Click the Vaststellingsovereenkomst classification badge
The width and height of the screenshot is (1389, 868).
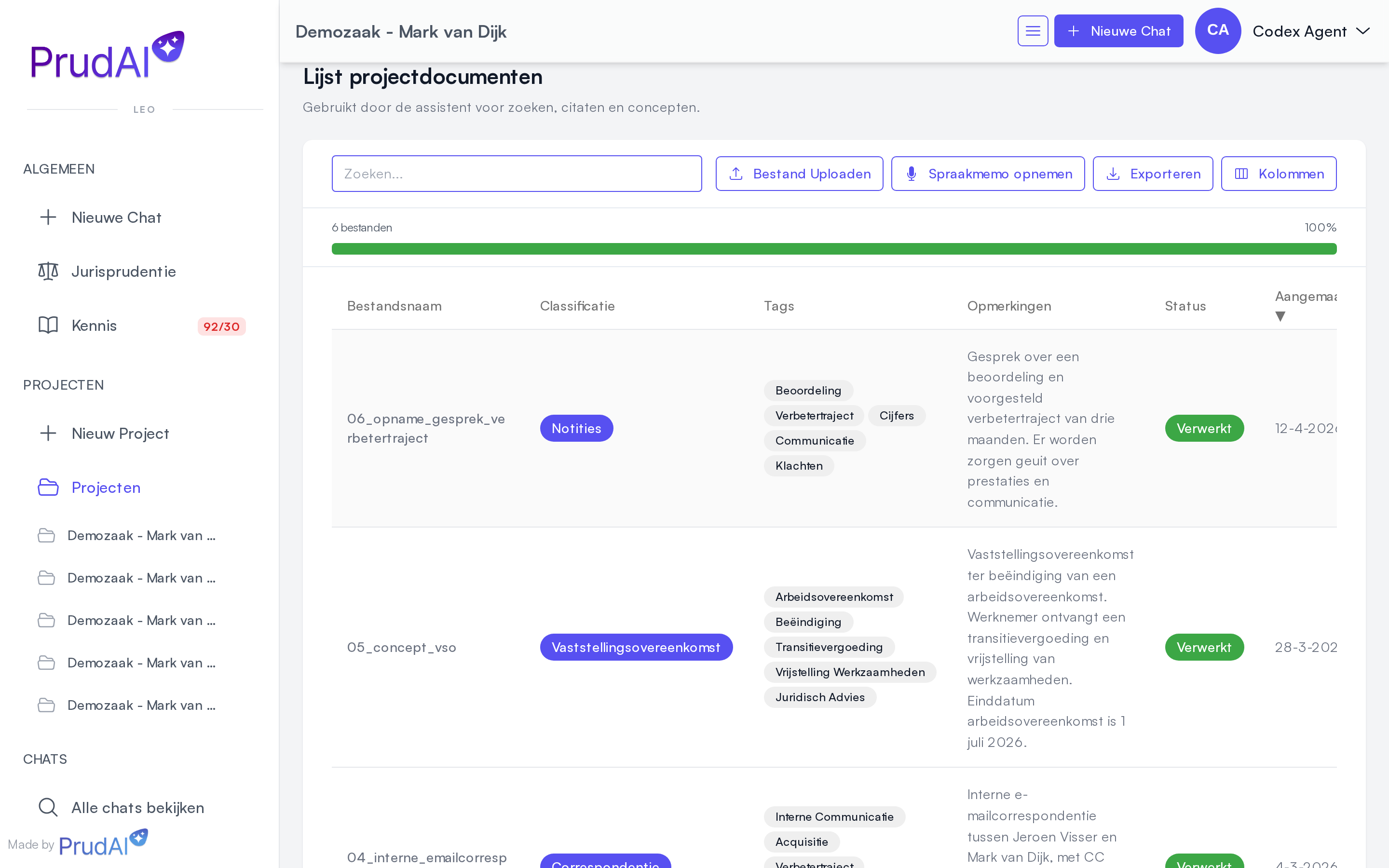tap(636, 647)
